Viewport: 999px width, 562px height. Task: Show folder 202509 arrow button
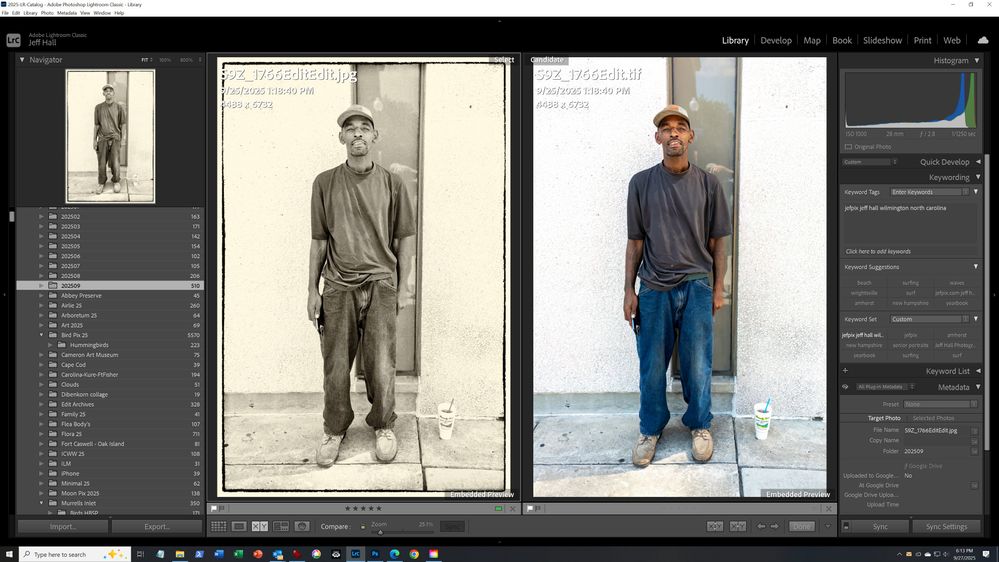coord(974,451)
